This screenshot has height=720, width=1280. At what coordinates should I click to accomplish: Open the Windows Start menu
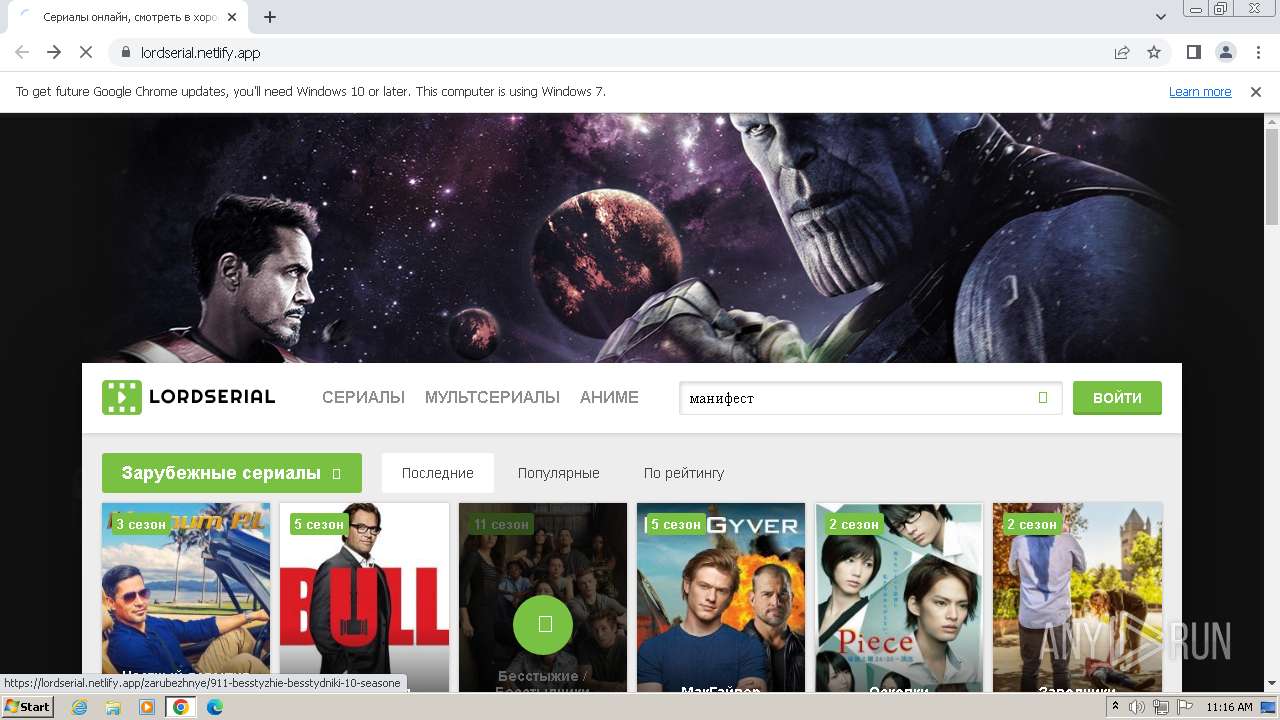coord(27,707)
